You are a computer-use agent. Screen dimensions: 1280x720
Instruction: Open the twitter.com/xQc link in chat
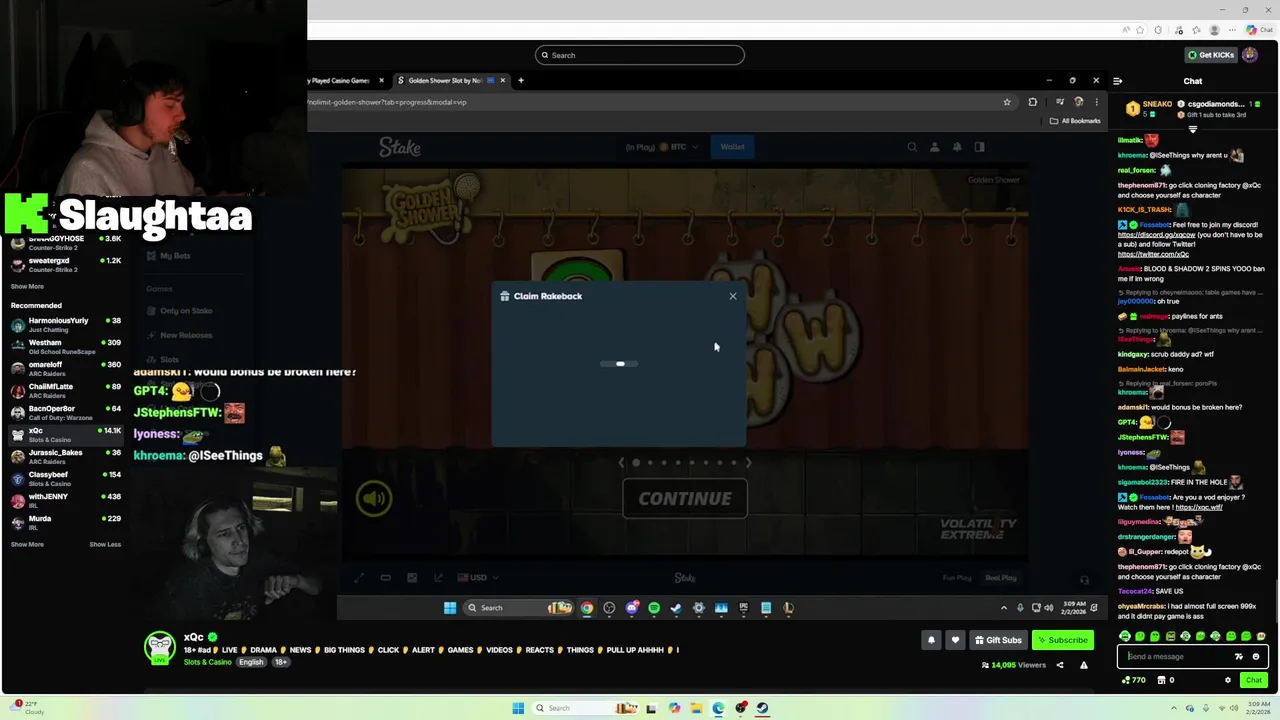(1153, 254)
